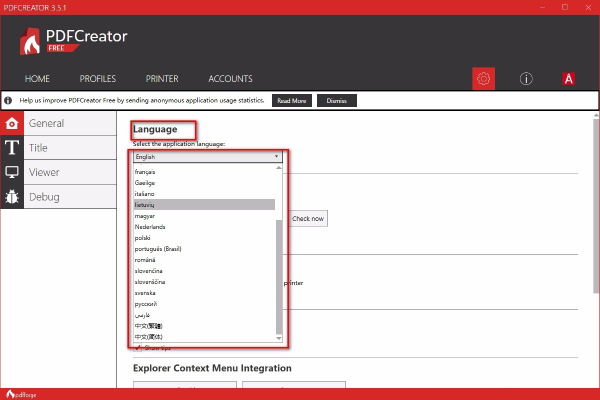Open the settings gear icon
The image size is (600, 400).
point(484,79)
